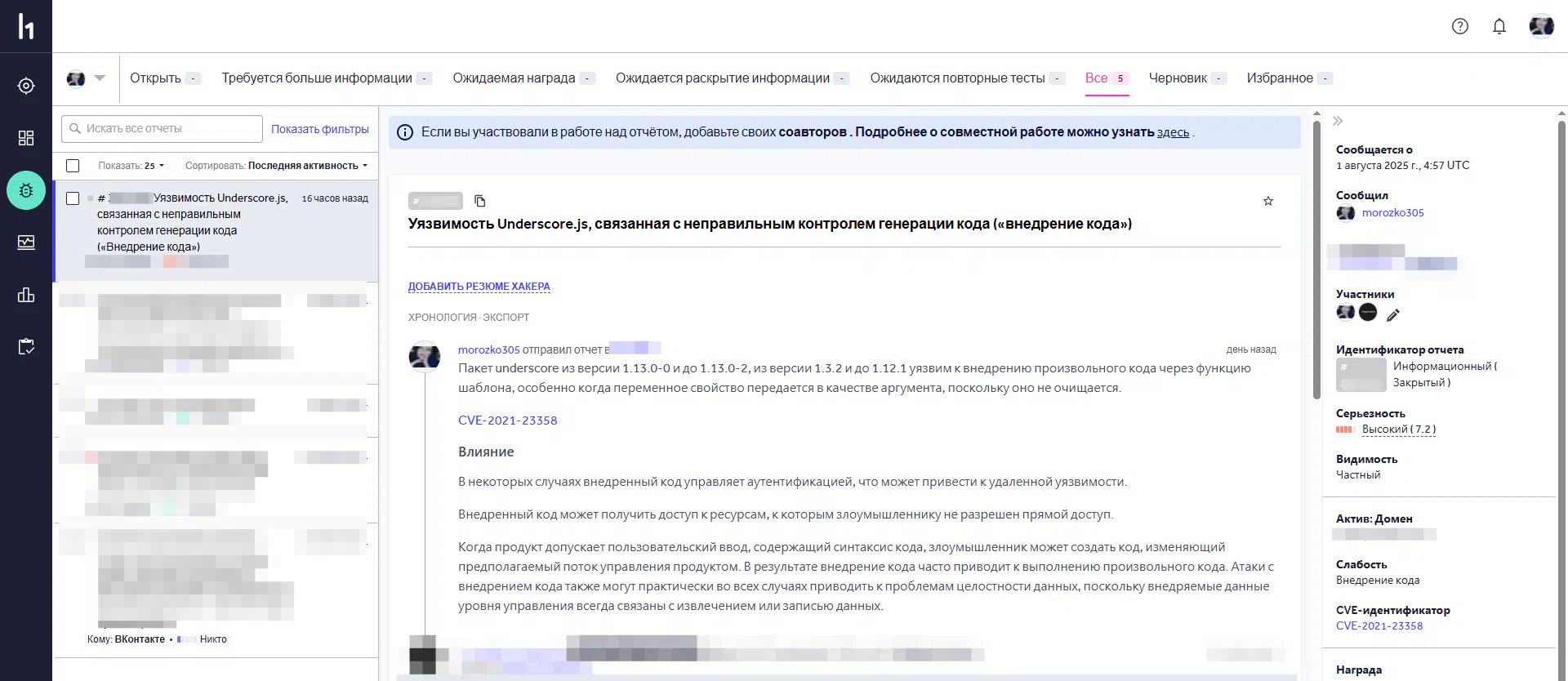
Task: Click the Частный visibility value
Action: pos(1358,475)
